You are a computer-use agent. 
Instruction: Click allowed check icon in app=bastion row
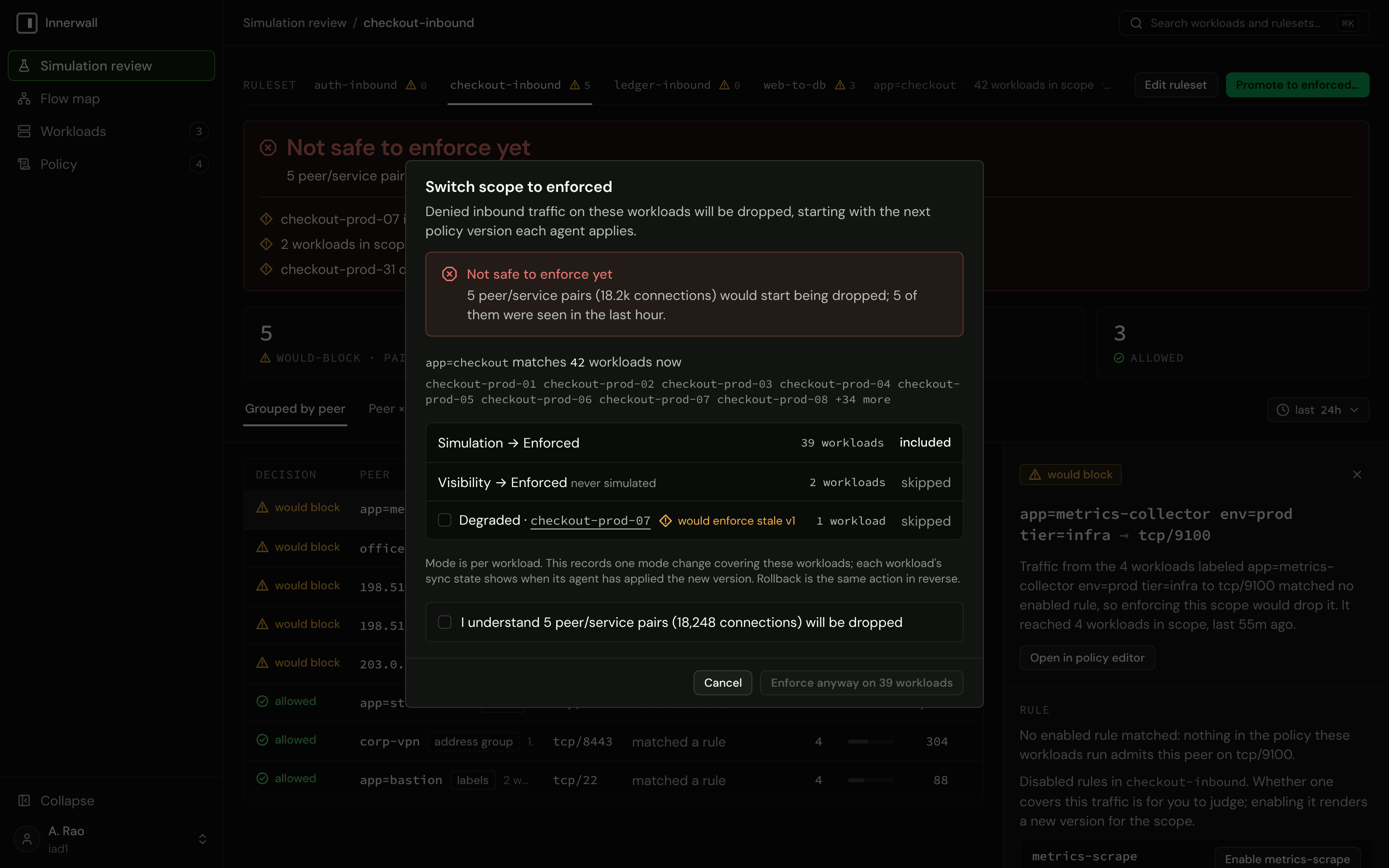(262, 778)
